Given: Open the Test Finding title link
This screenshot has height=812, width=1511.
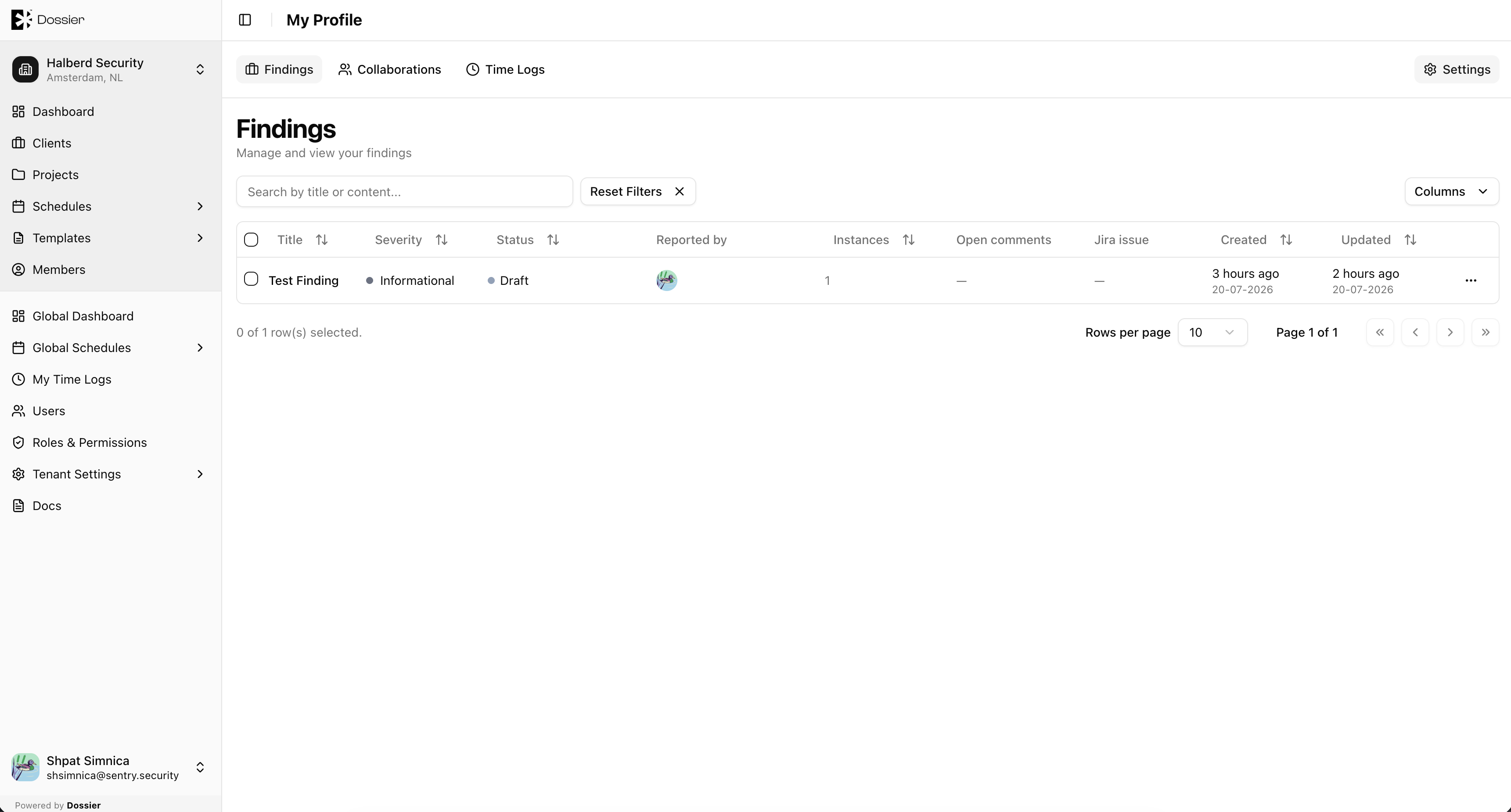Looking at the screenshot, I should click(x=303, y=281).
